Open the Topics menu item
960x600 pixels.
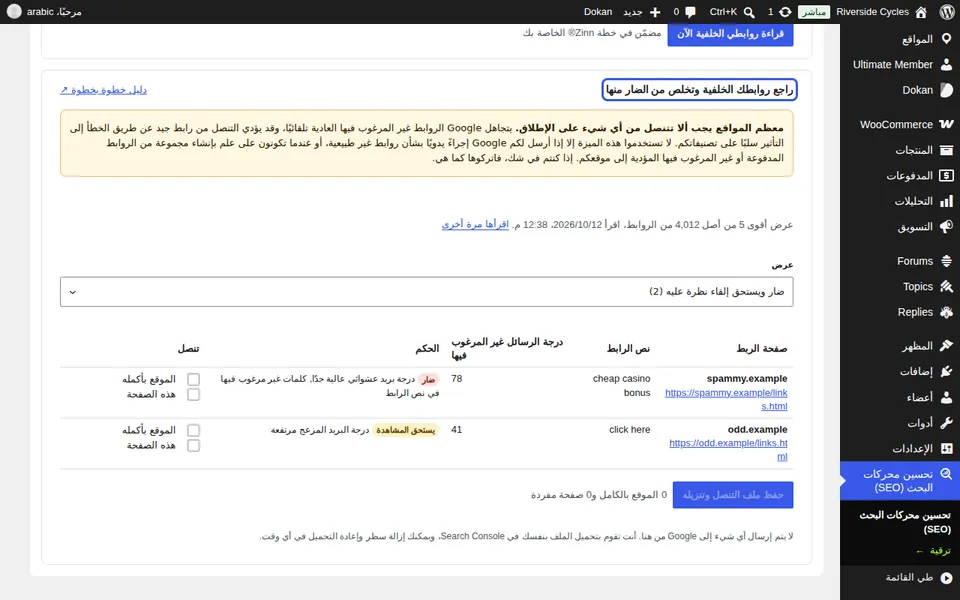click(900, 287)
